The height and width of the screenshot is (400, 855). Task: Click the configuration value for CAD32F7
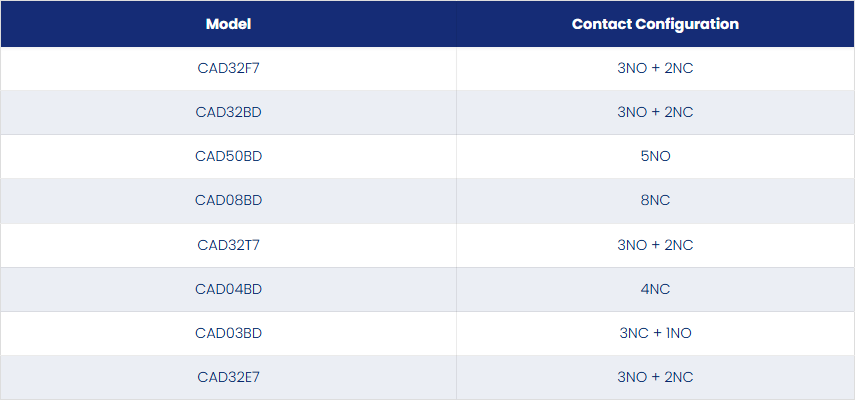click(655, 69)
